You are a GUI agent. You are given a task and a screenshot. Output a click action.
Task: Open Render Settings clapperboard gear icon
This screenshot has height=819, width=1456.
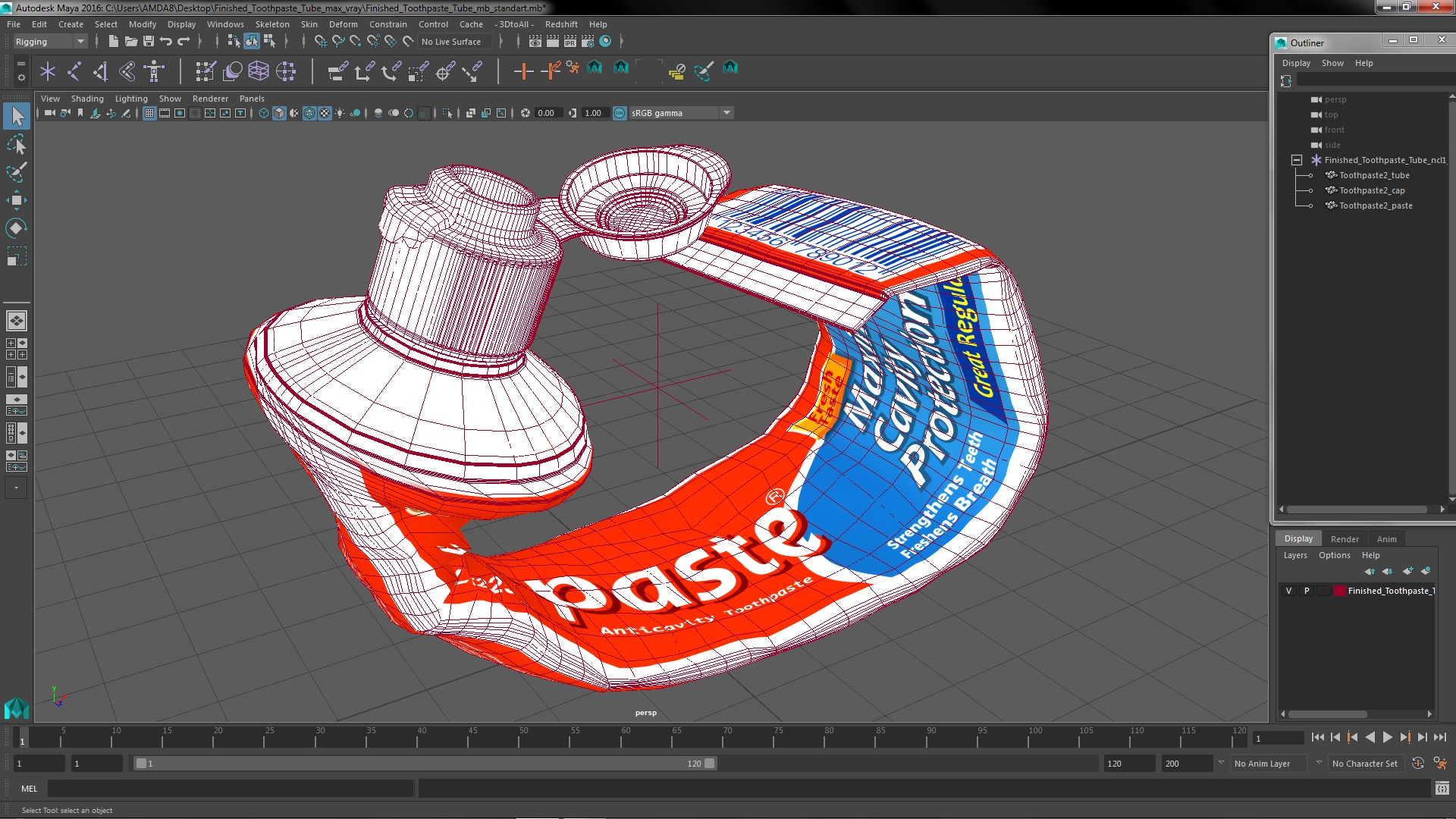click(x=588, y=42)
